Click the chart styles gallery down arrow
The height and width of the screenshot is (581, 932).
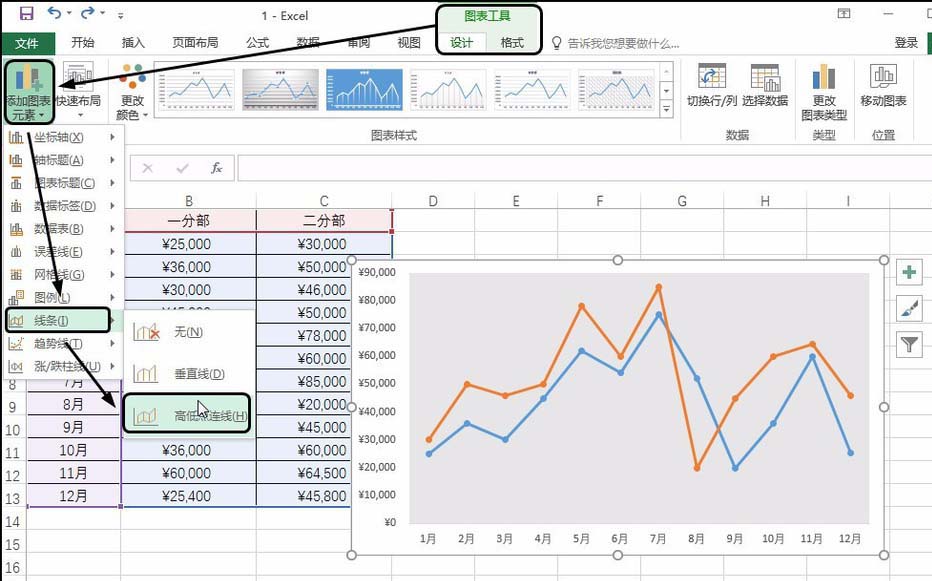pos(666,90)
